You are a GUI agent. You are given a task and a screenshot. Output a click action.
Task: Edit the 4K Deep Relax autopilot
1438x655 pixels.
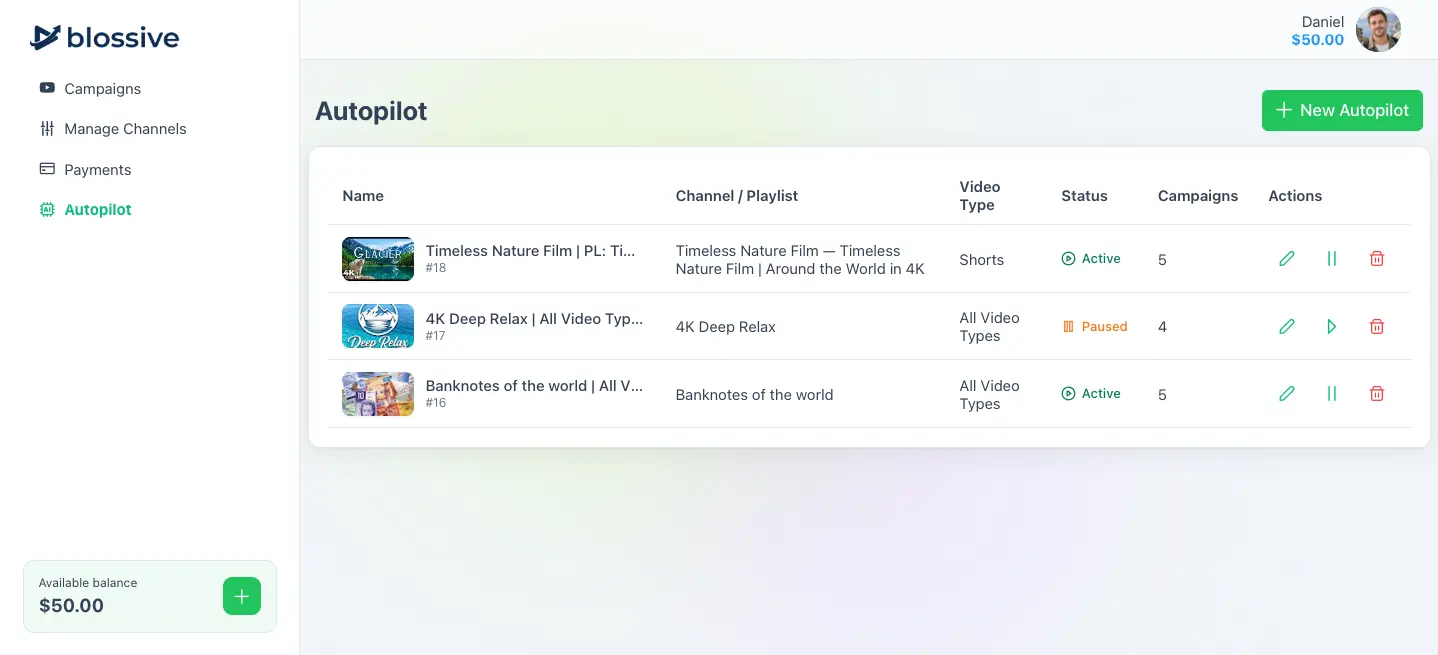pos(1287,326)
